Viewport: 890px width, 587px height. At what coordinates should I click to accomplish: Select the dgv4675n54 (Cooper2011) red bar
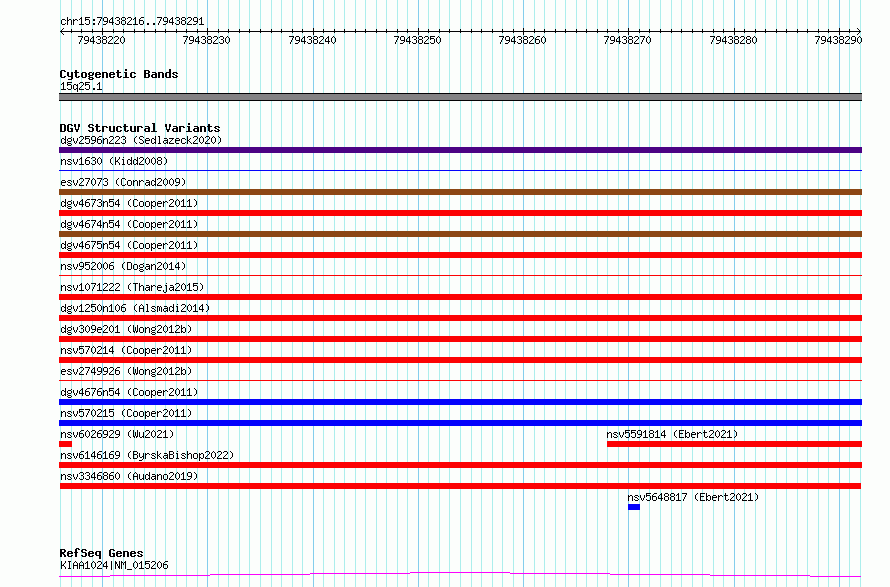[460, 255]
